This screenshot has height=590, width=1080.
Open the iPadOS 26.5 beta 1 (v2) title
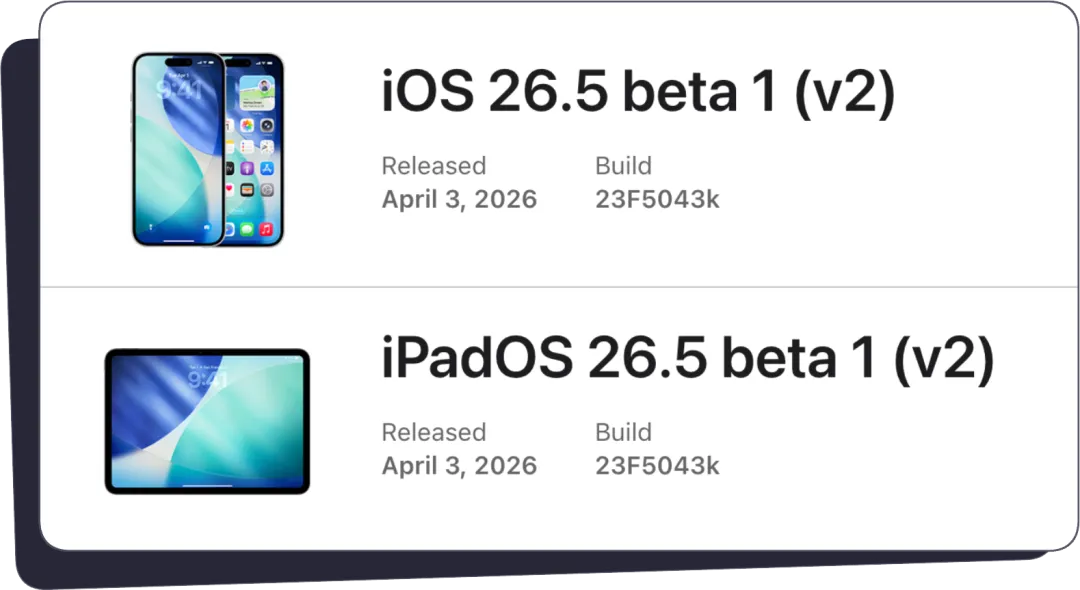[x=687, y=358]
